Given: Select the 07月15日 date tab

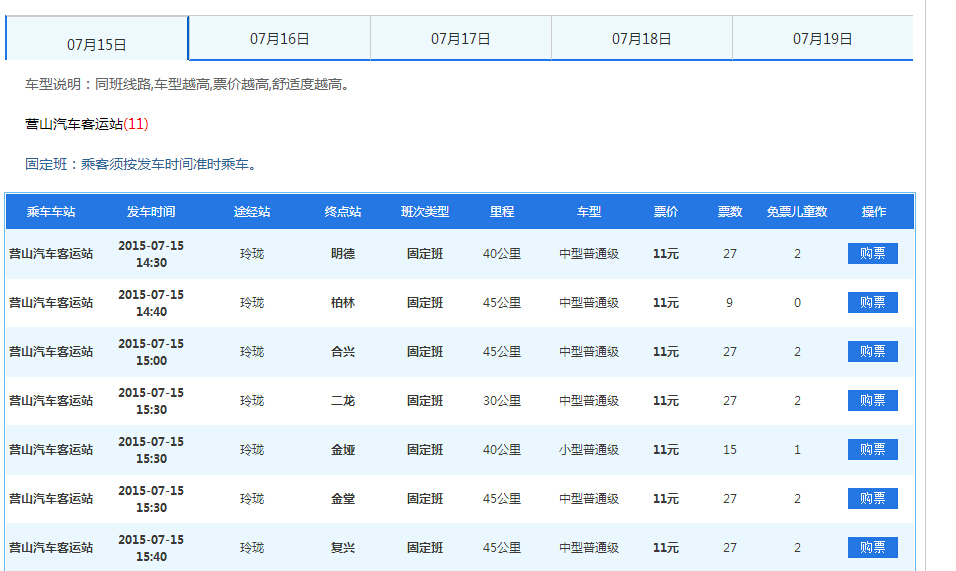Looking at the screenshot, I should coord(97,44).
